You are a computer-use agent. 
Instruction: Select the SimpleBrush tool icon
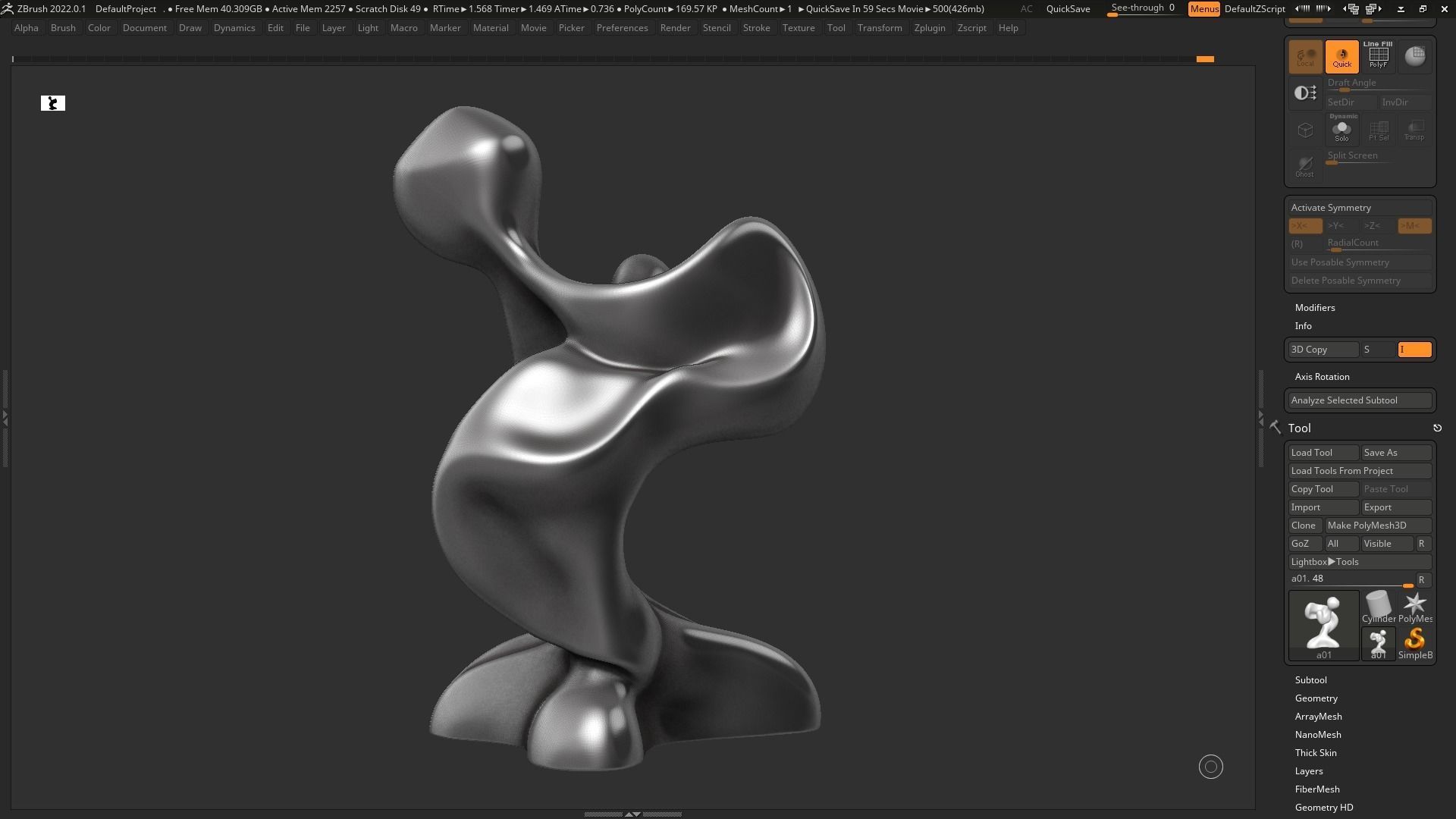[1415, 645]
